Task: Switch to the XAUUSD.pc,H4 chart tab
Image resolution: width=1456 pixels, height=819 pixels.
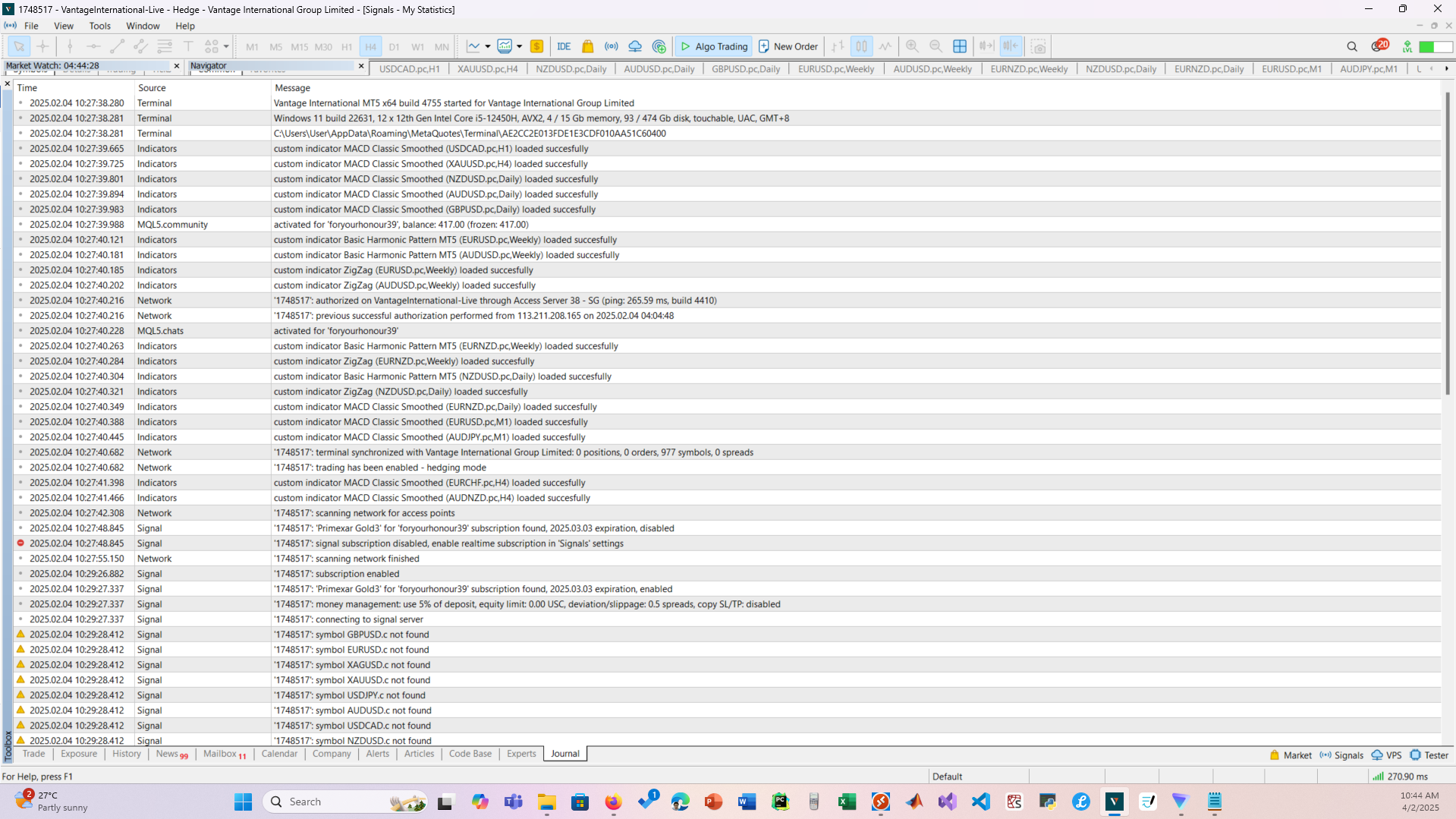Action: point(488,68)
